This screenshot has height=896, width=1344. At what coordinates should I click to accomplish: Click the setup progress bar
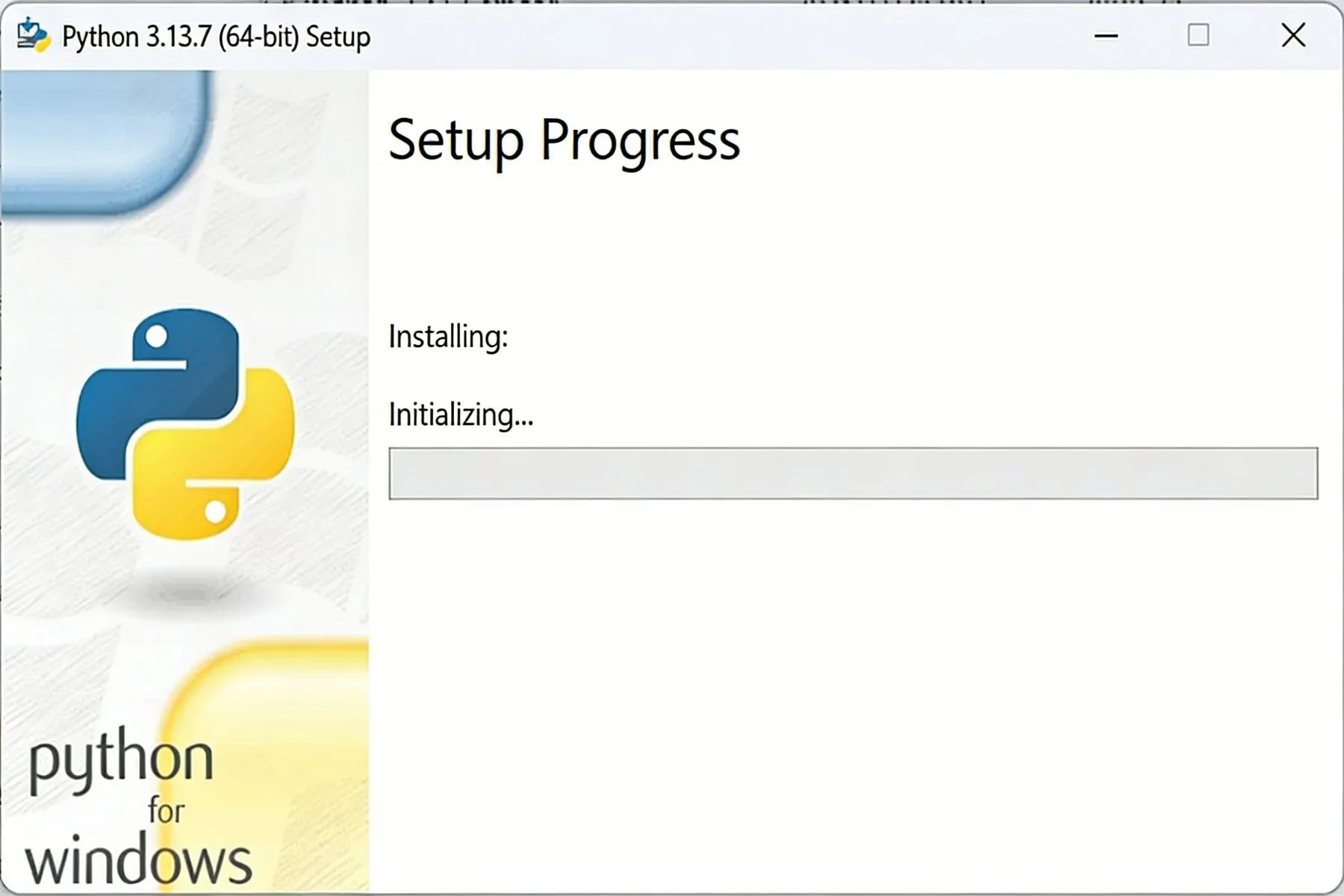[x=853, y=473]
